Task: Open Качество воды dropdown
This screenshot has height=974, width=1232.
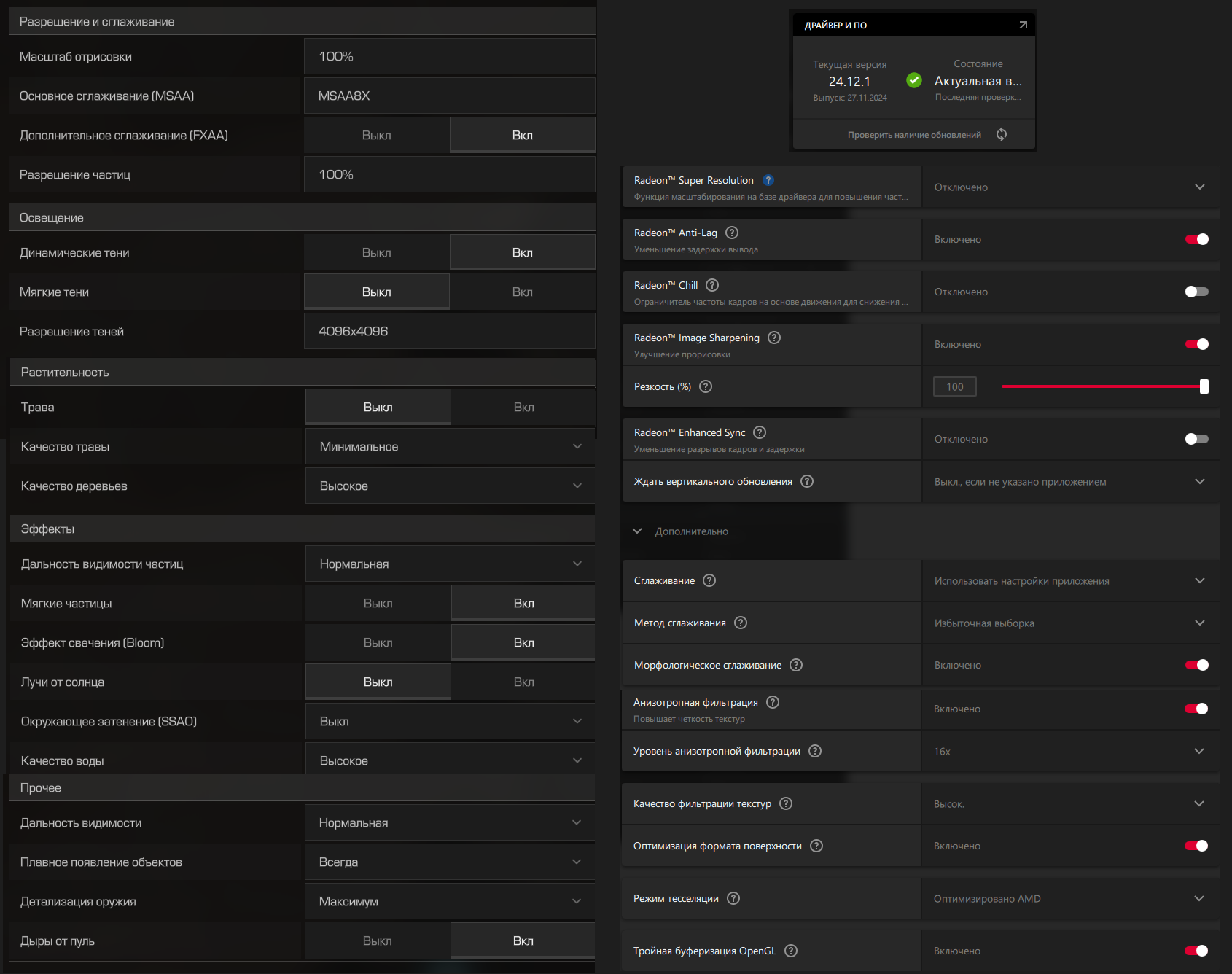Action: tap(450, 760)
